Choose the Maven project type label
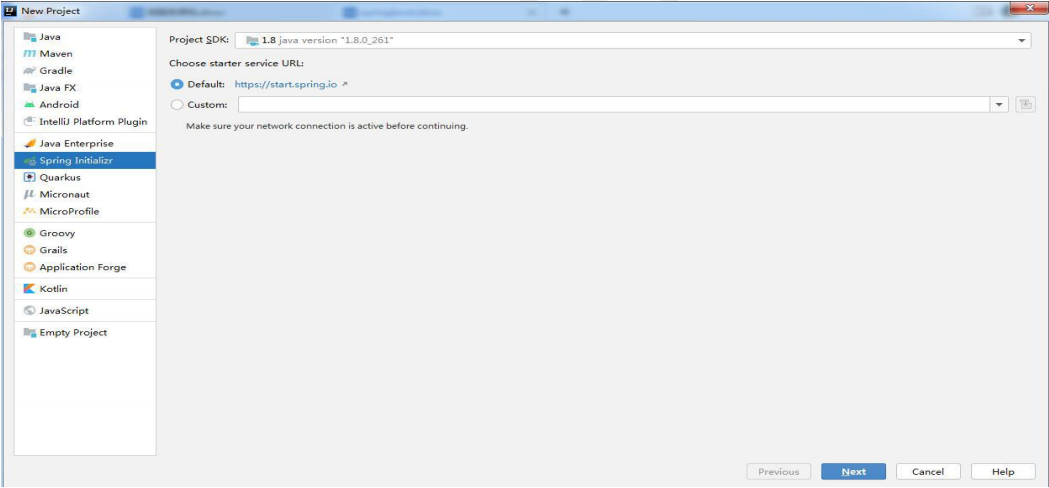This screenshot has height=488, width=1049. coord(56,54)
